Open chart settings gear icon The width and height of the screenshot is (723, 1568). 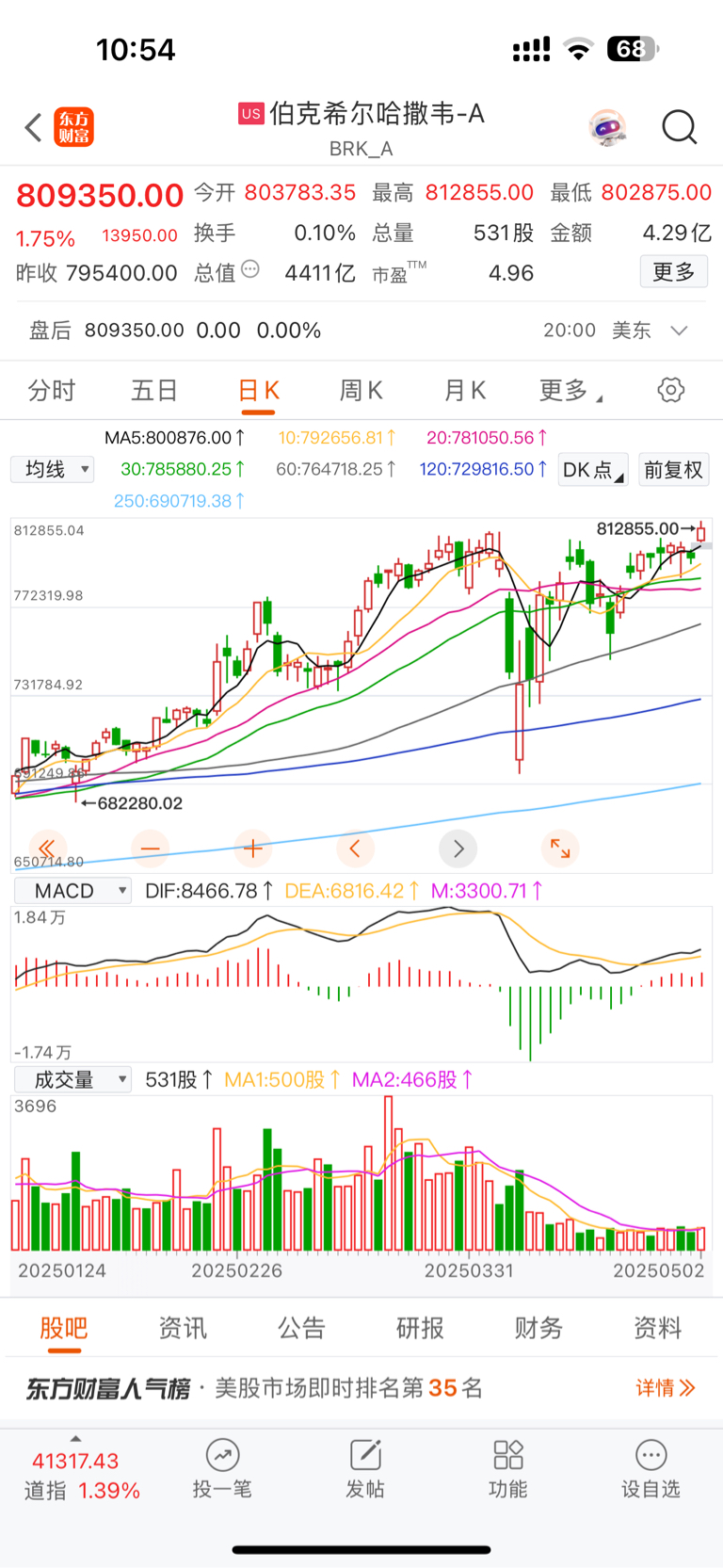pos(670,390)
